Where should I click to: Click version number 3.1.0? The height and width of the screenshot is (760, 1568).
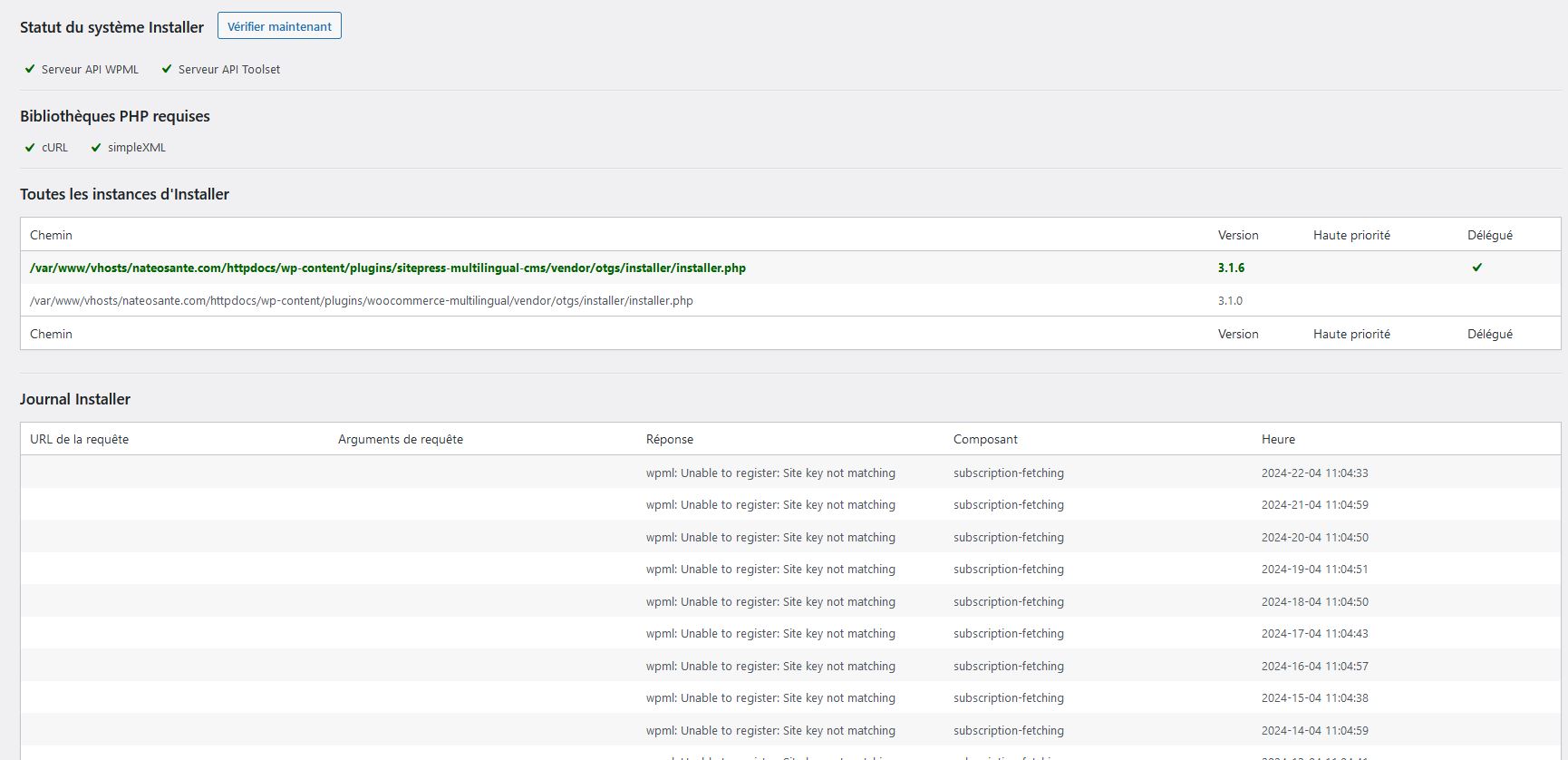[1230, 300]
